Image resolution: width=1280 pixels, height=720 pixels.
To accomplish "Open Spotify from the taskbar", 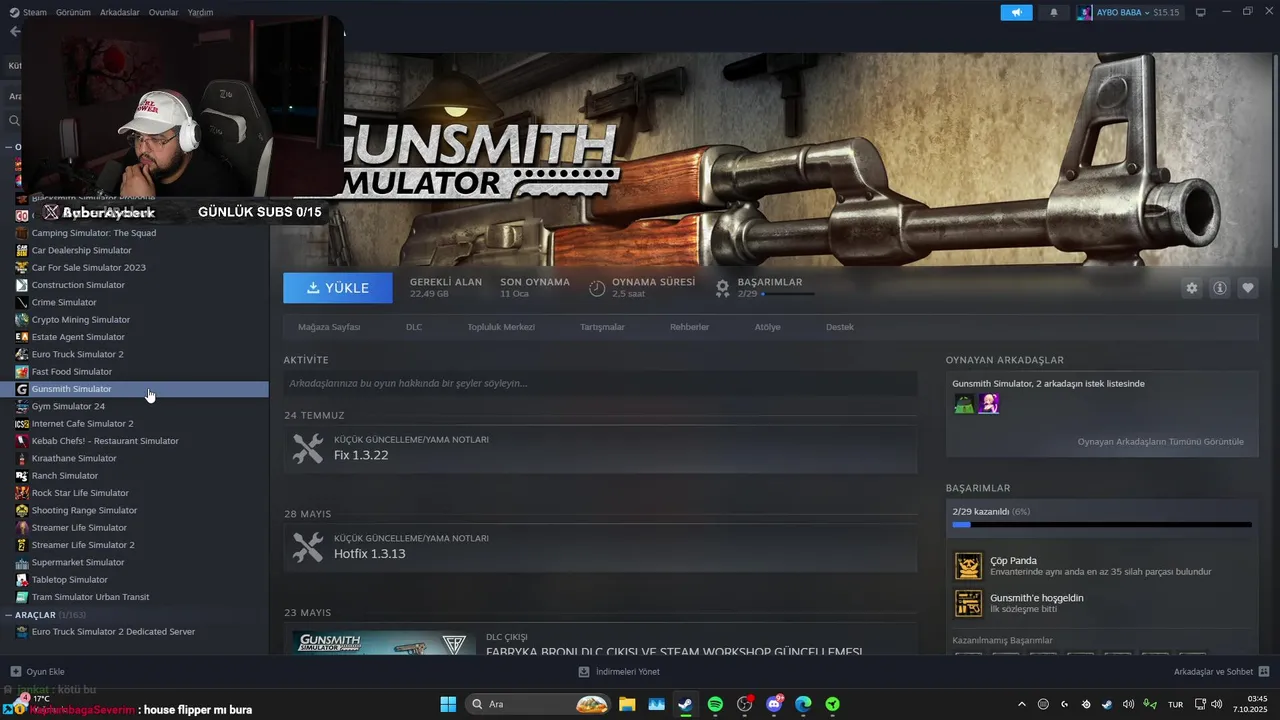I will [x=715, y=704].
